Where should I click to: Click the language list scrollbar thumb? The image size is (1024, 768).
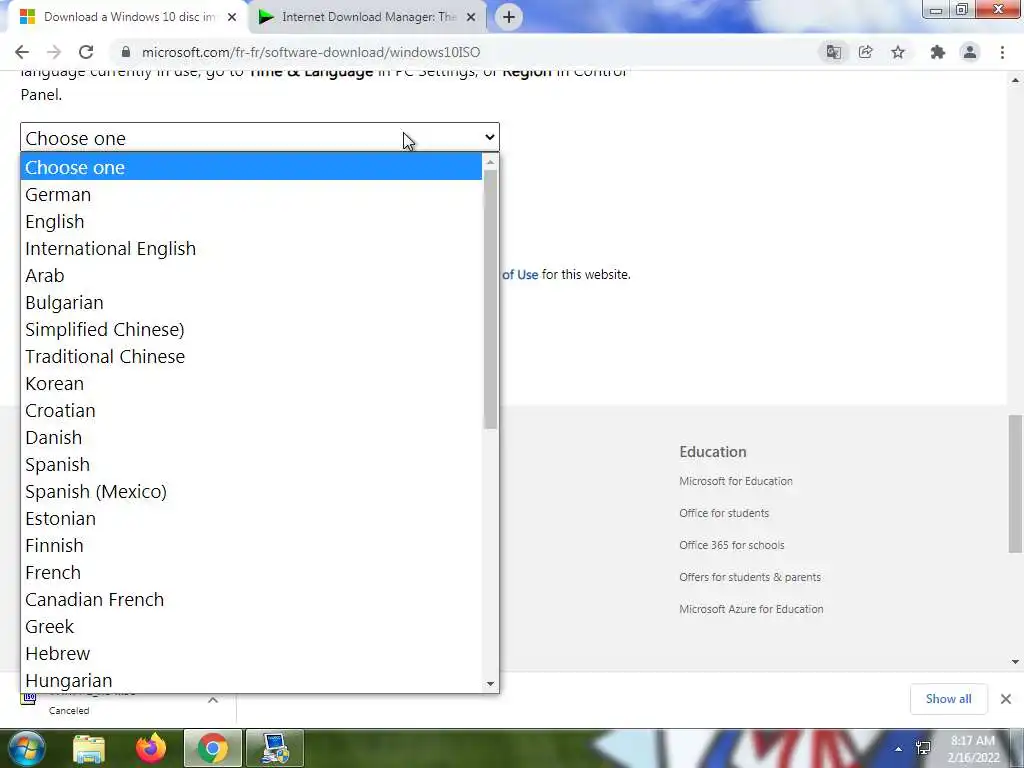pos(490,299)
